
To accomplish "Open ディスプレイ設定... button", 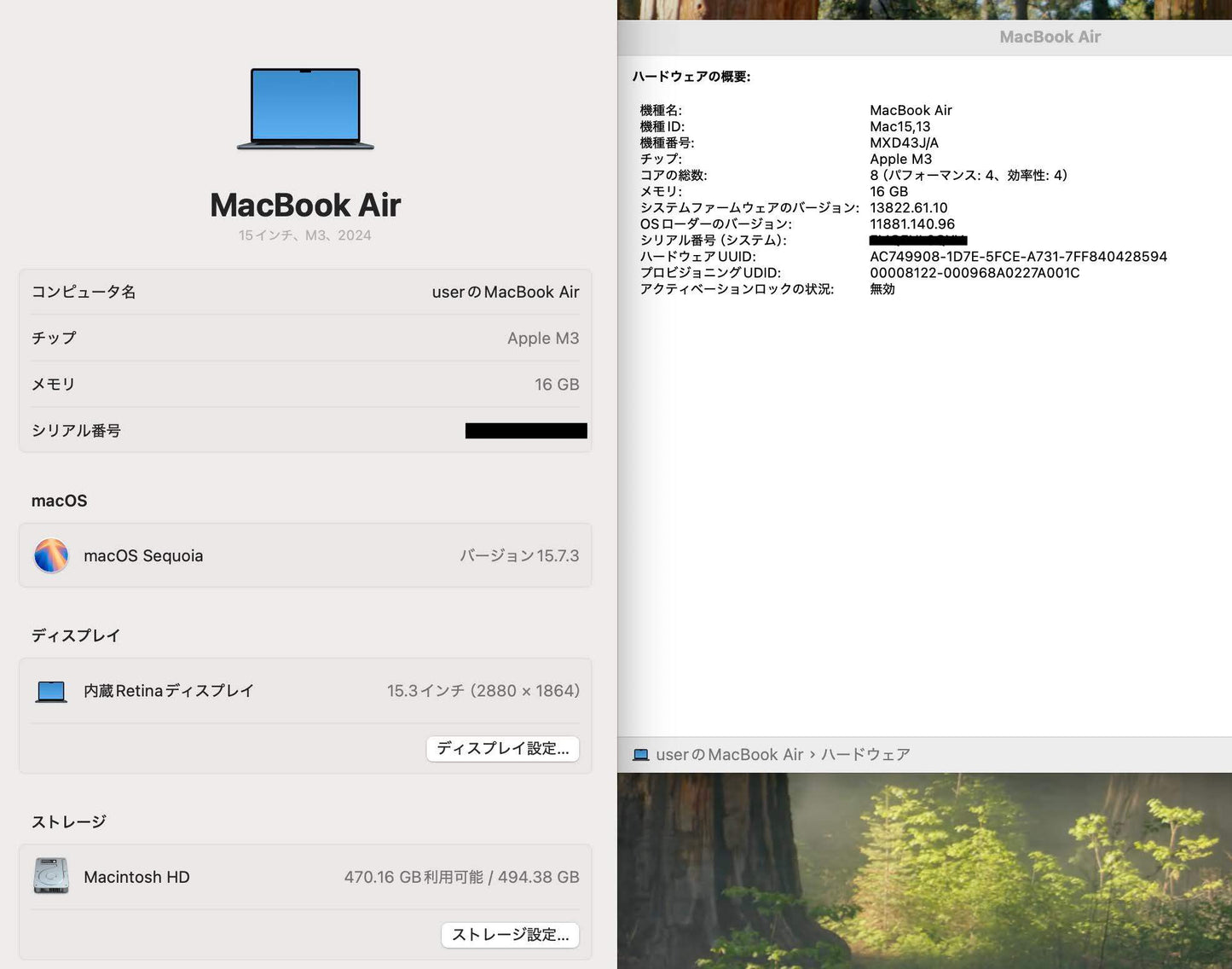I will click(x=503, y=748).
